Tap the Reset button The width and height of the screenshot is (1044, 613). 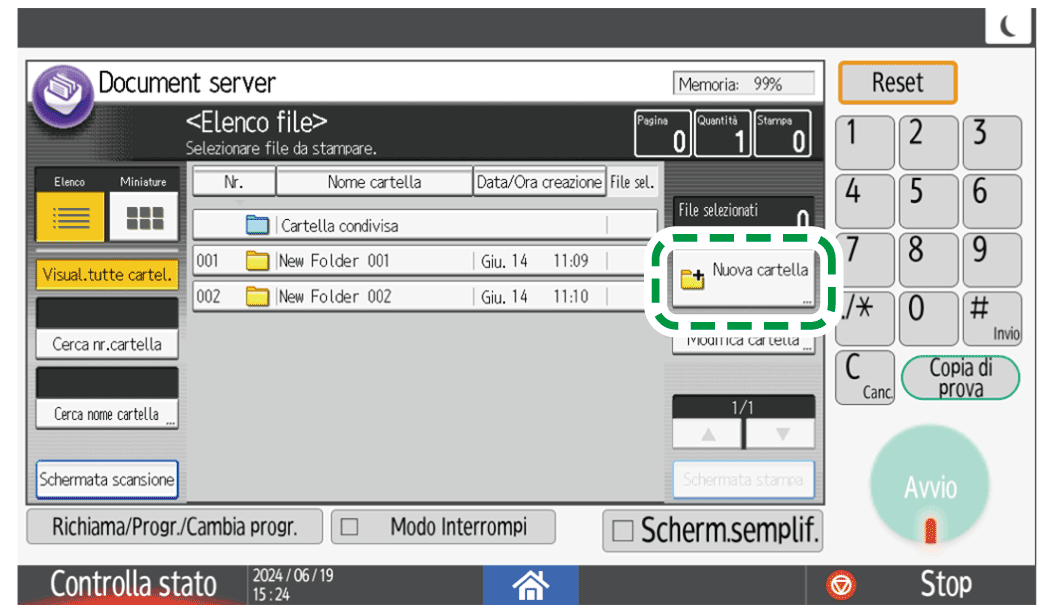(898, 83)
